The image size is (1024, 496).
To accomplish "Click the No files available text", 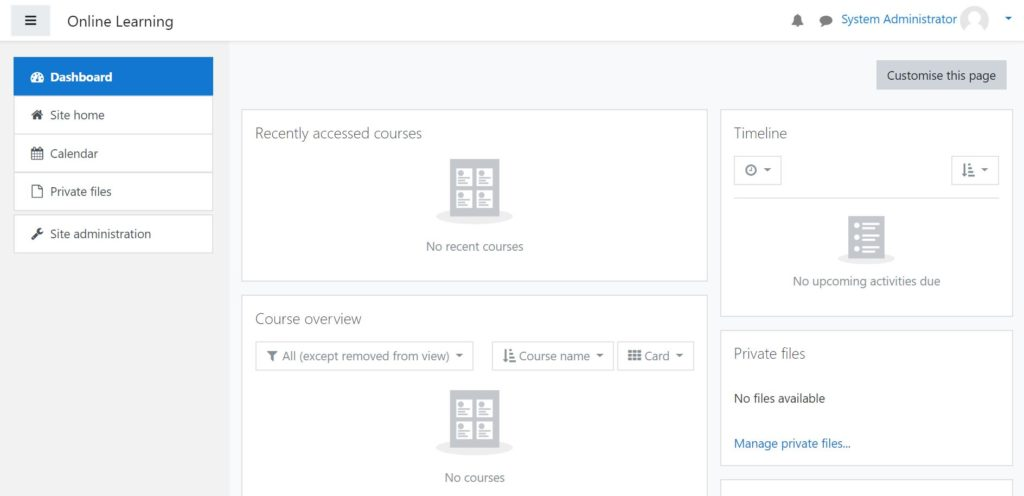I will coord(779,398).
